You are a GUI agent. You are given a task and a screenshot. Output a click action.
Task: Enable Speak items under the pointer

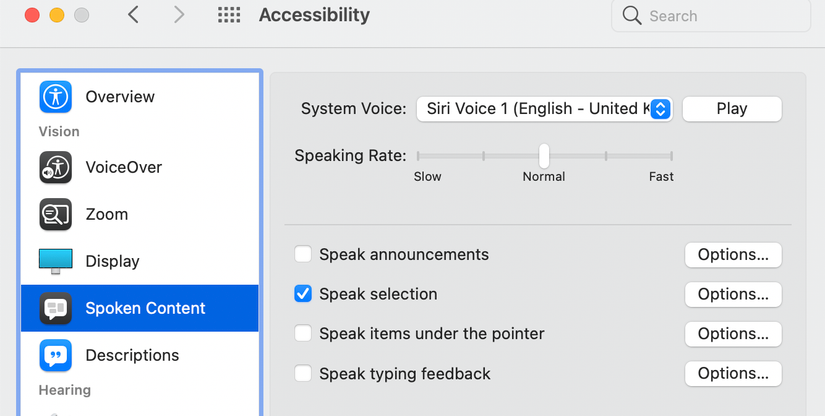[303, 333]
